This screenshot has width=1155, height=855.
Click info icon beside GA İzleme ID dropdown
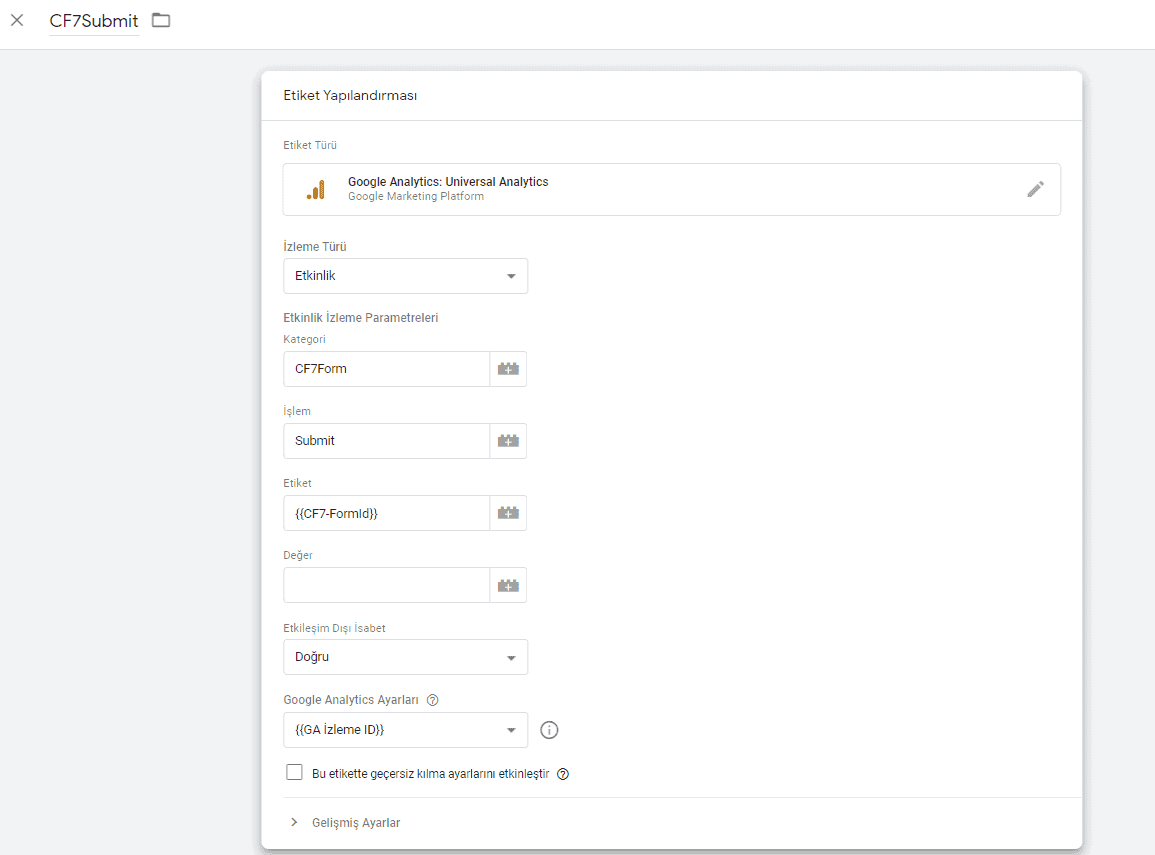point(549,730)
